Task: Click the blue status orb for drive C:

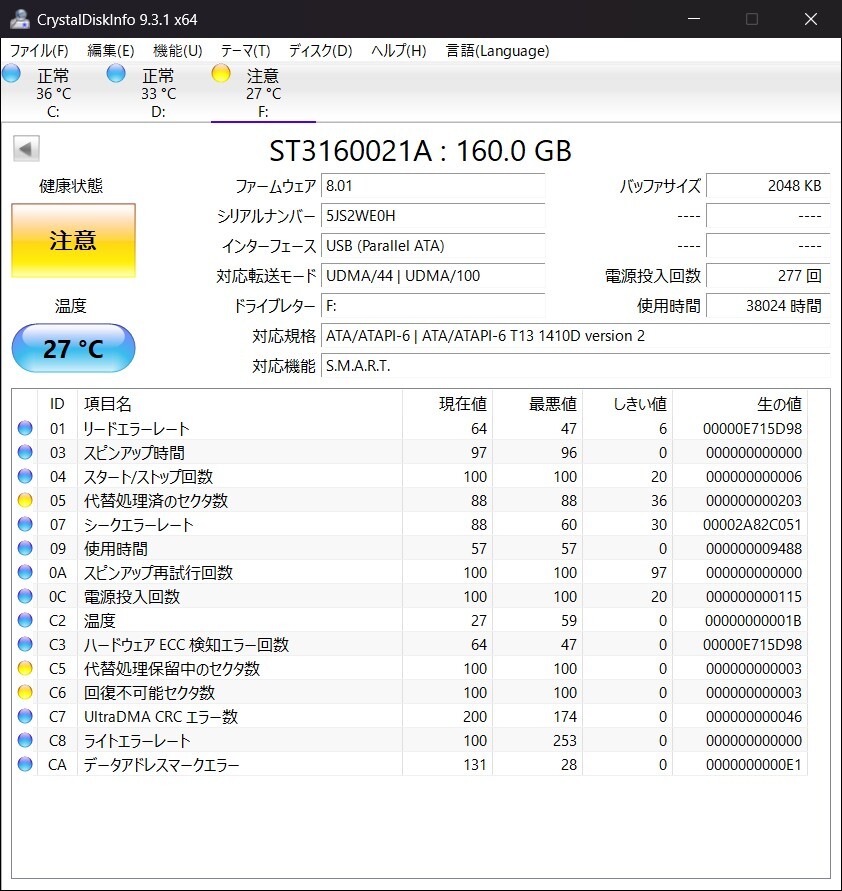Action: tap(11, 73)
